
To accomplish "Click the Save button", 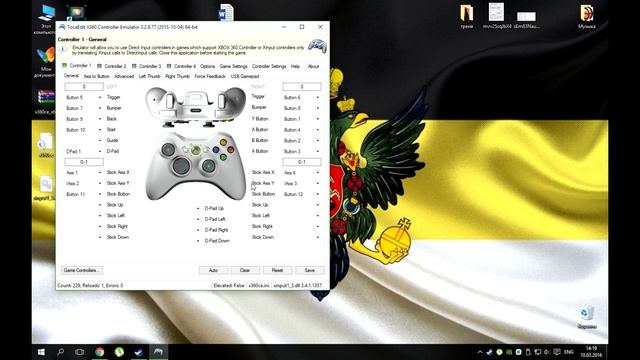I will (310, 270).
